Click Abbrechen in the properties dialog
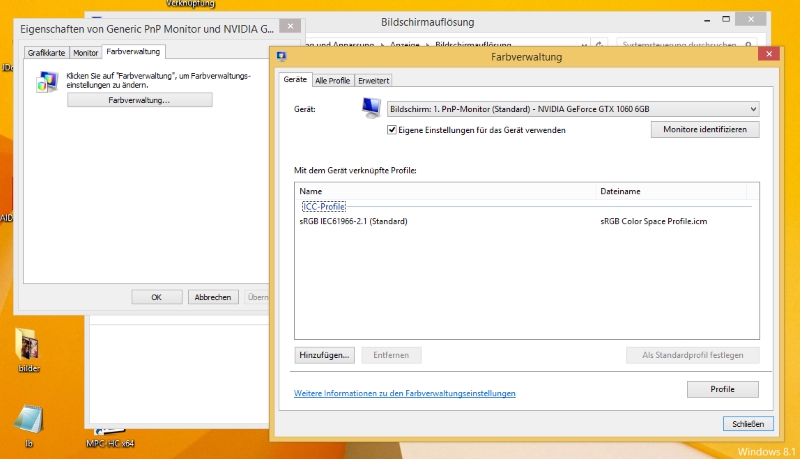 pyautogui.click(x=213, y=297)
